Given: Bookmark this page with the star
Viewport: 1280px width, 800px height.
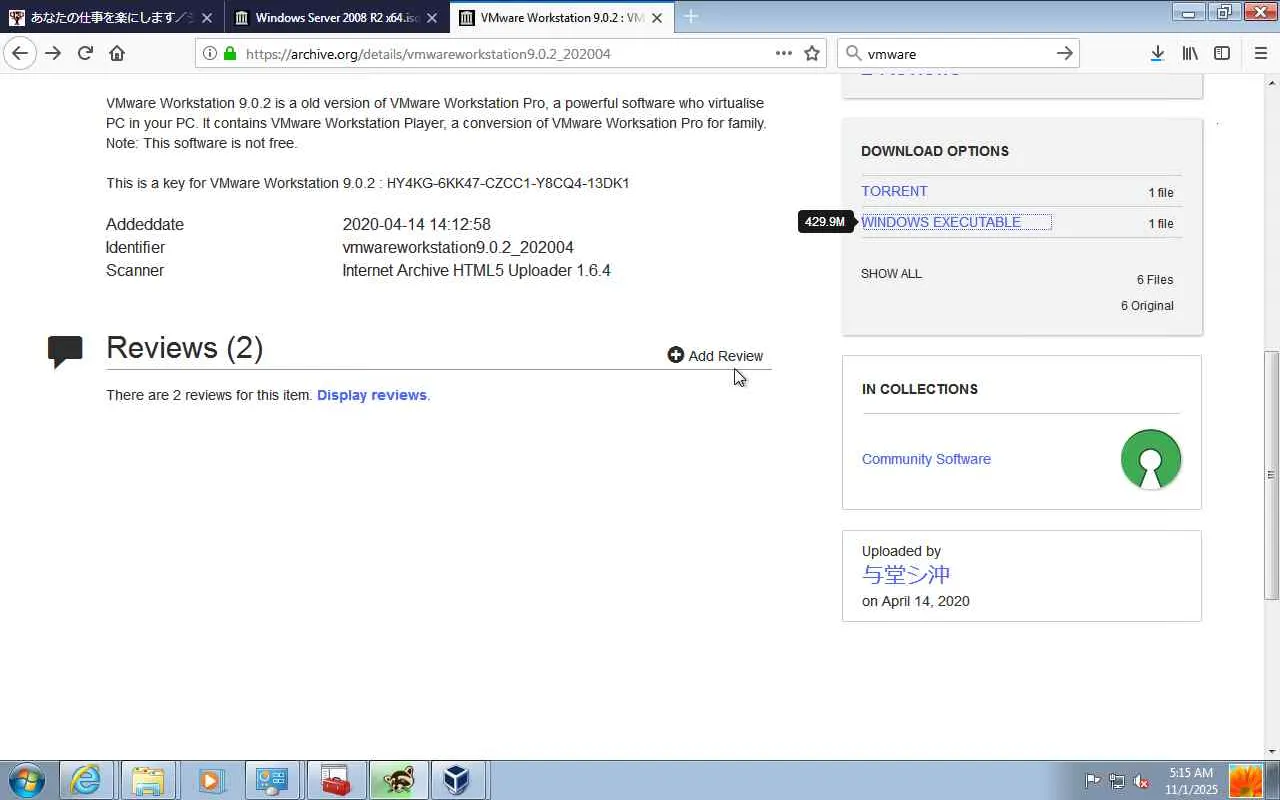Looking at the screenshot, I should (x=812, y=54).
